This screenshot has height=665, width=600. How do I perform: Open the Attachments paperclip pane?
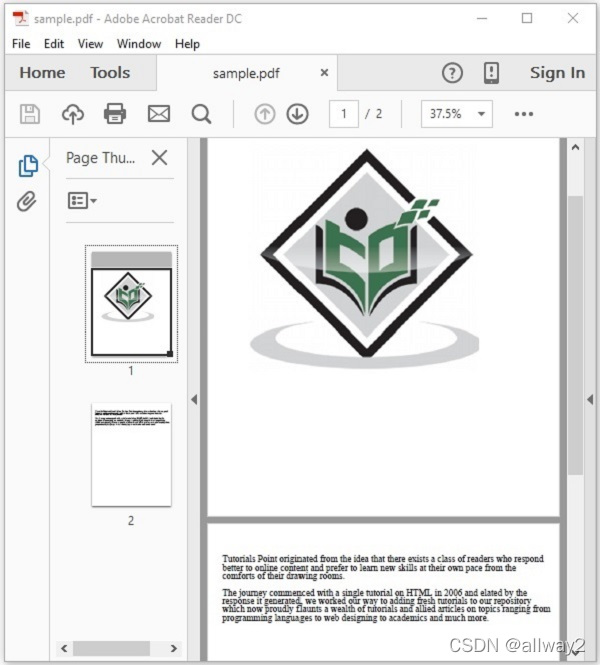tap(27, 201)
